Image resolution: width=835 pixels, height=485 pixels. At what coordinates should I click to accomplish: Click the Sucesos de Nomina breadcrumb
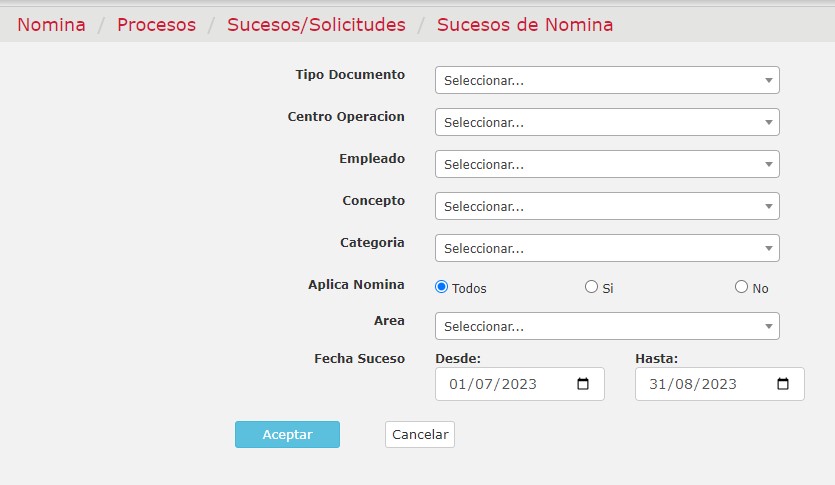[x=525, y=24]
